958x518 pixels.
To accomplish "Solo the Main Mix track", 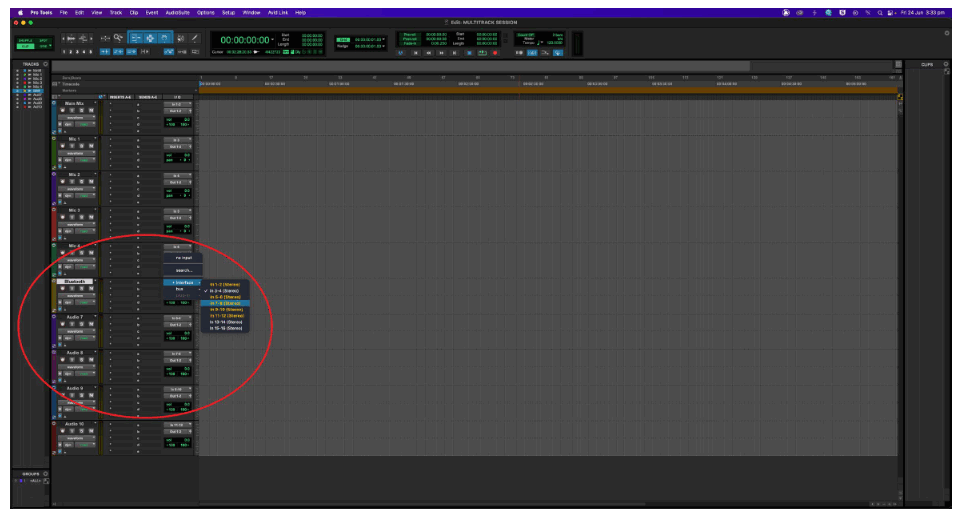I will pos(81,111).
